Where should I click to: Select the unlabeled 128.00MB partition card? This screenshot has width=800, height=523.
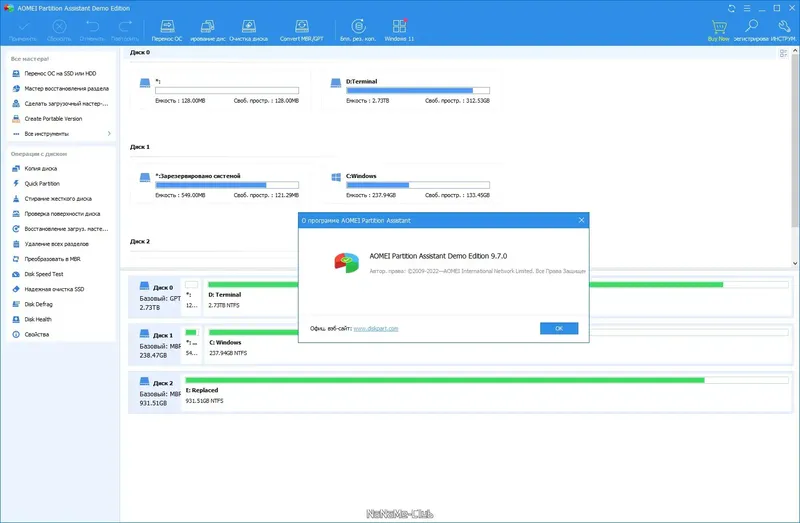tap(220, 90)
